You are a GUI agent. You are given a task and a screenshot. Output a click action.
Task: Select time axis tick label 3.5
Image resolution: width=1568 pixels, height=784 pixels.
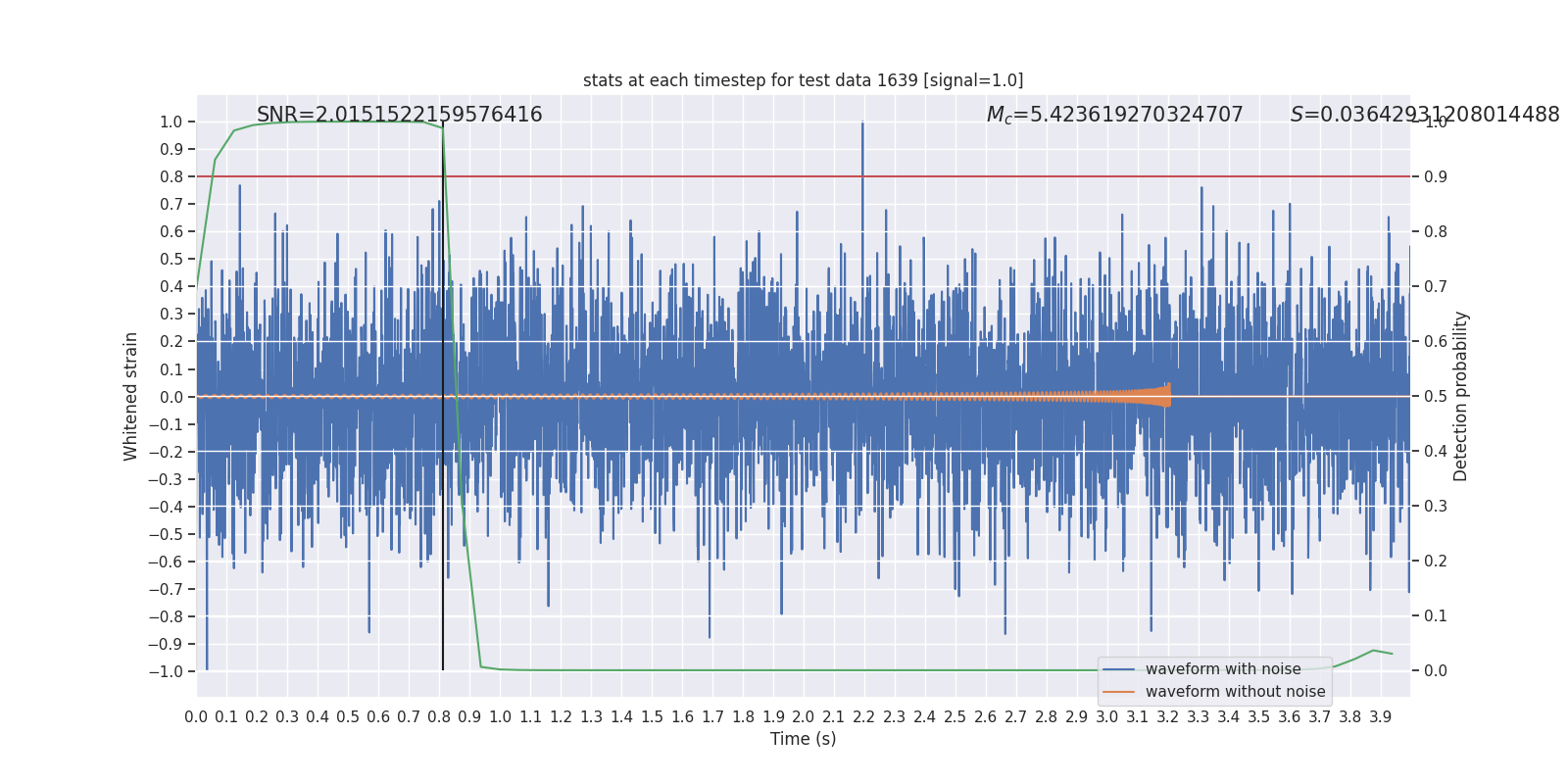(x=1258, y=717)
